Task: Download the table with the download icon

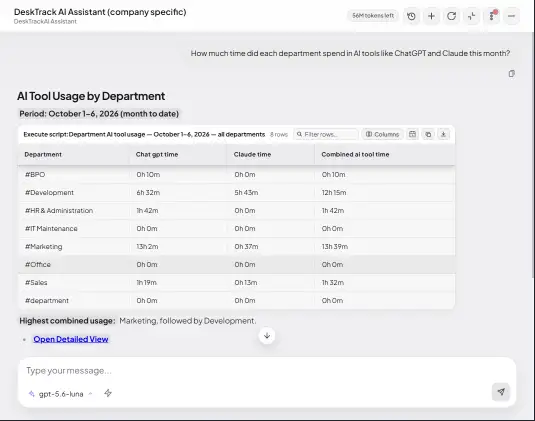Action: coord(444,134)
